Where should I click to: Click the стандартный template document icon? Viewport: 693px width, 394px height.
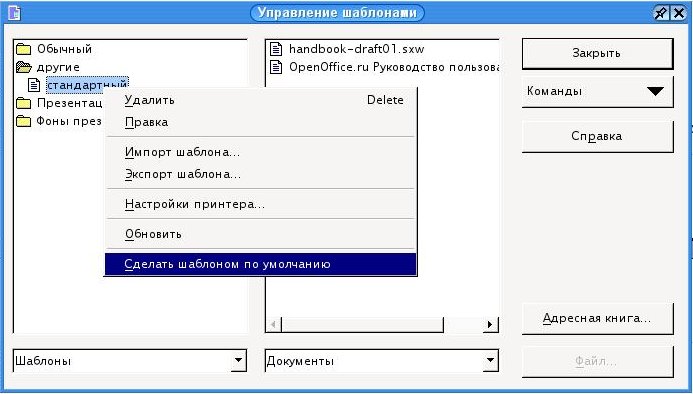(x=34, y=85)
